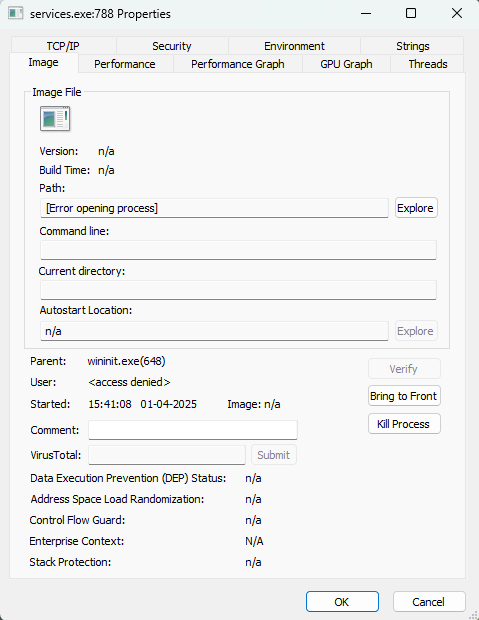Click the Bring to Front button
The height and width of the screenshot is (620, 479).
(404, 396)
